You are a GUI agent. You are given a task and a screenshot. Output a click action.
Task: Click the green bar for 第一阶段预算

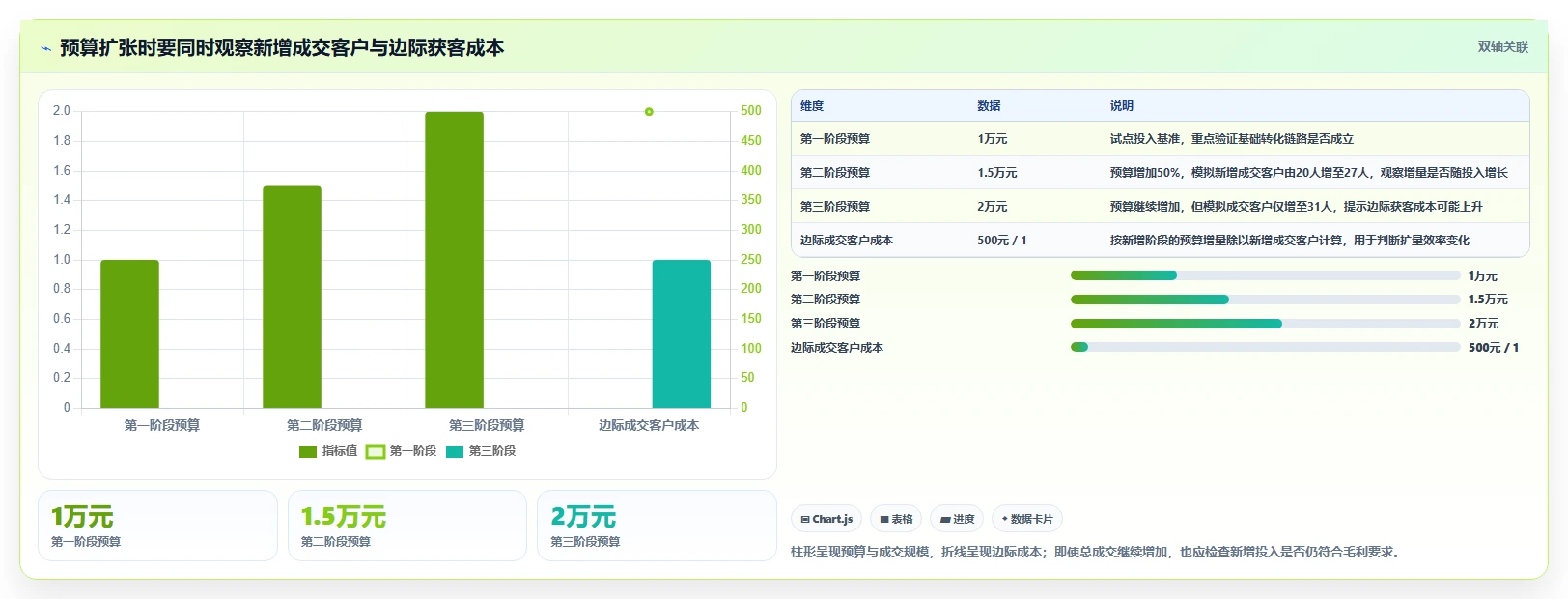point(129,333)
